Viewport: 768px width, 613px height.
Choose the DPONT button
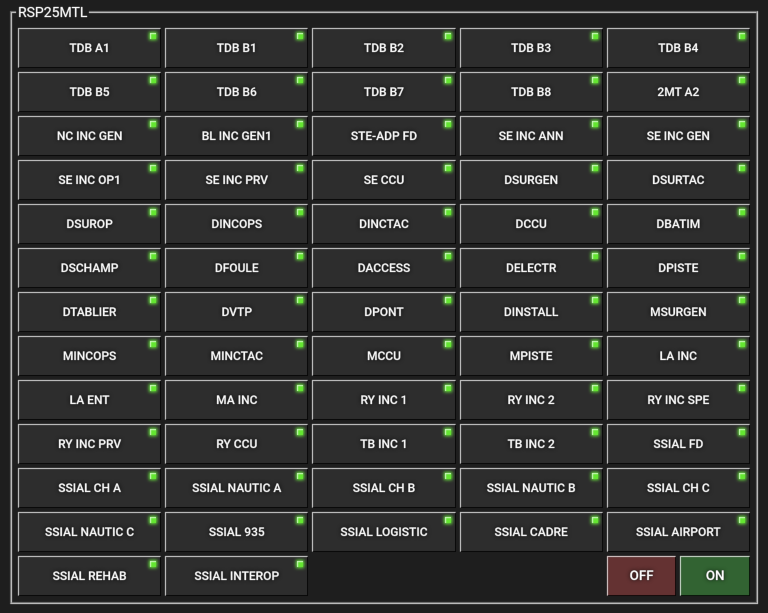click(384, 312)
